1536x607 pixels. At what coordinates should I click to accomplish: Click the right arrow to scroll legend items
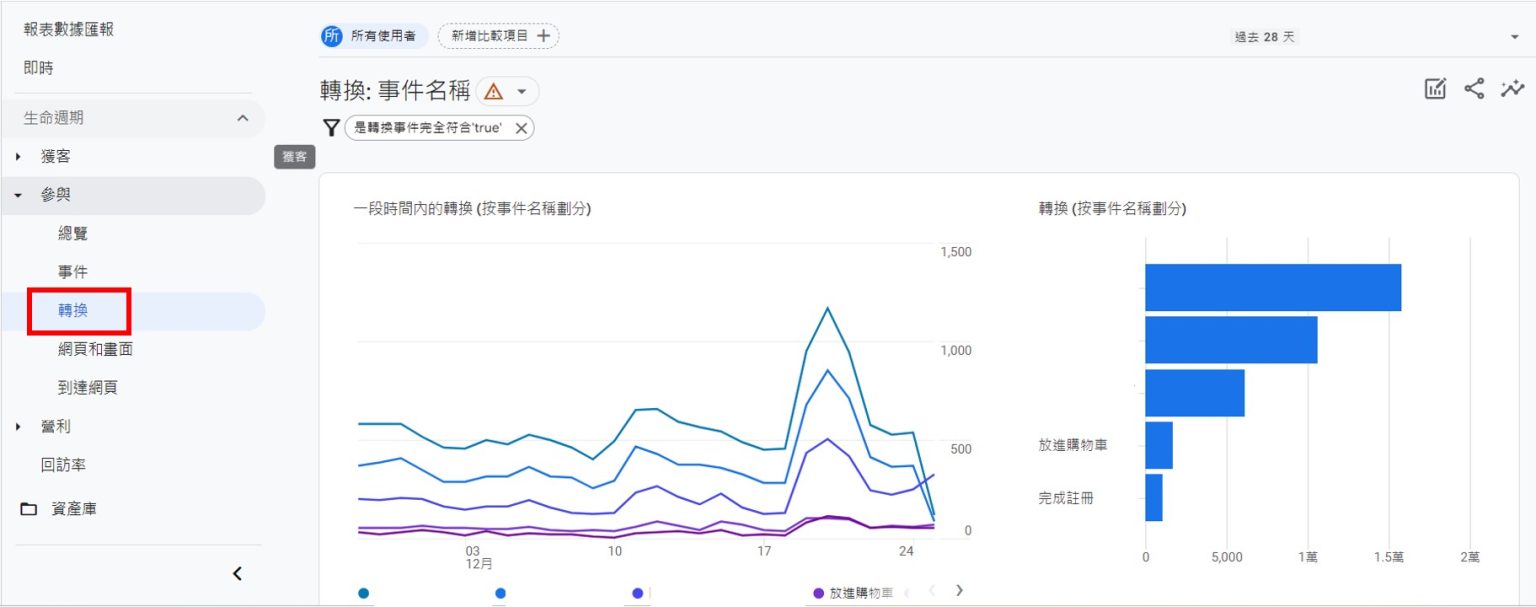958,590
